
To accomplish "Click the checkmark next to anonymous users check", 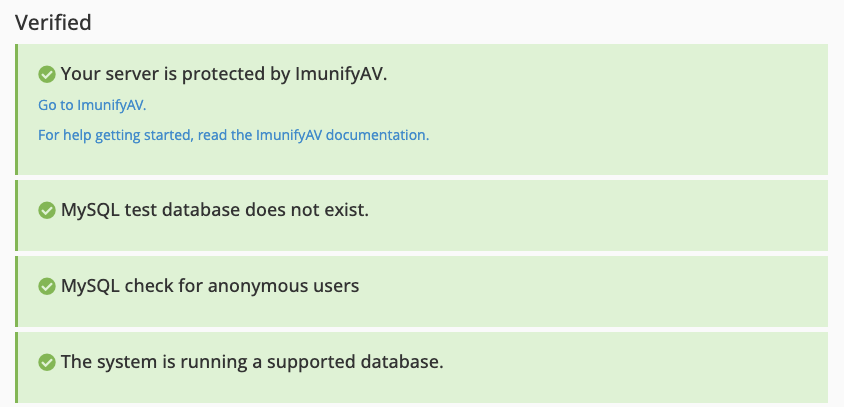I will tap(46, 286).
